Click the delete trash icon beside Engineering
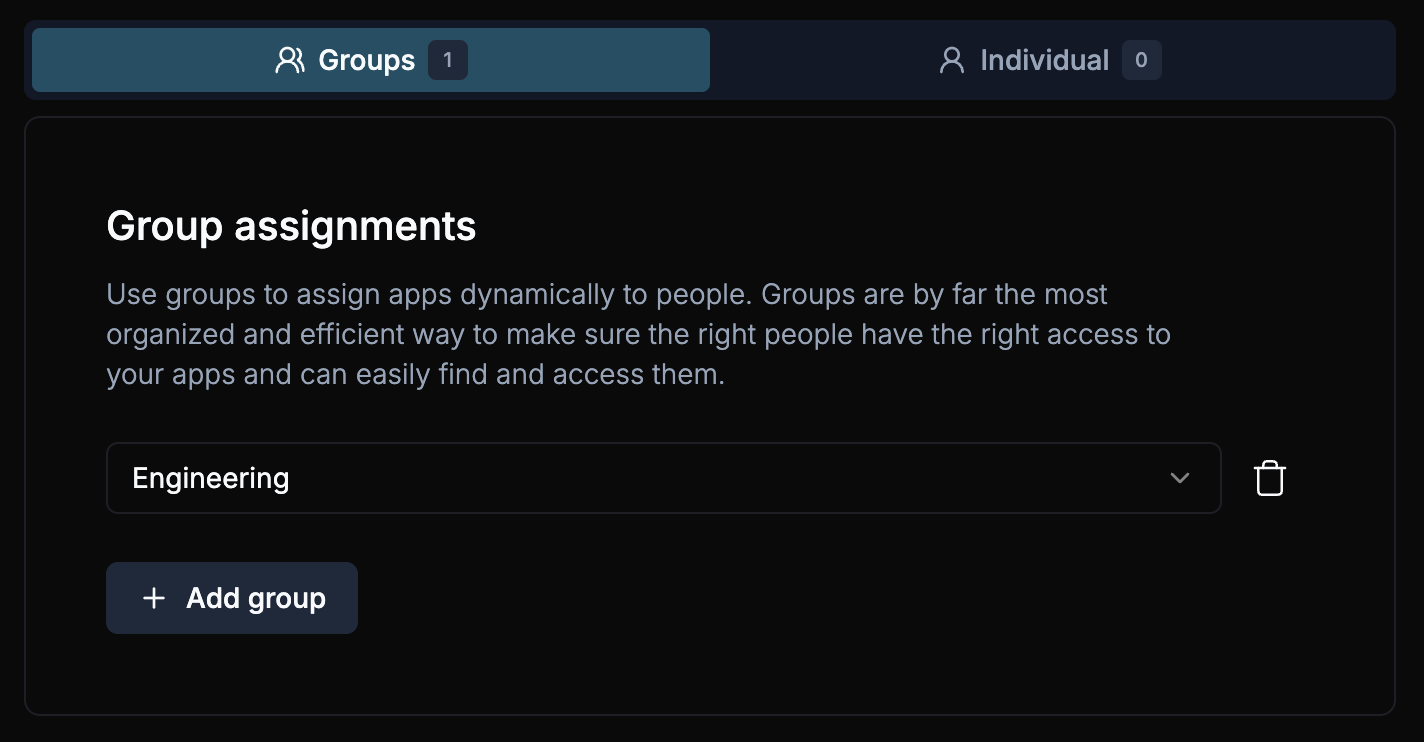 pos(1269,478)
